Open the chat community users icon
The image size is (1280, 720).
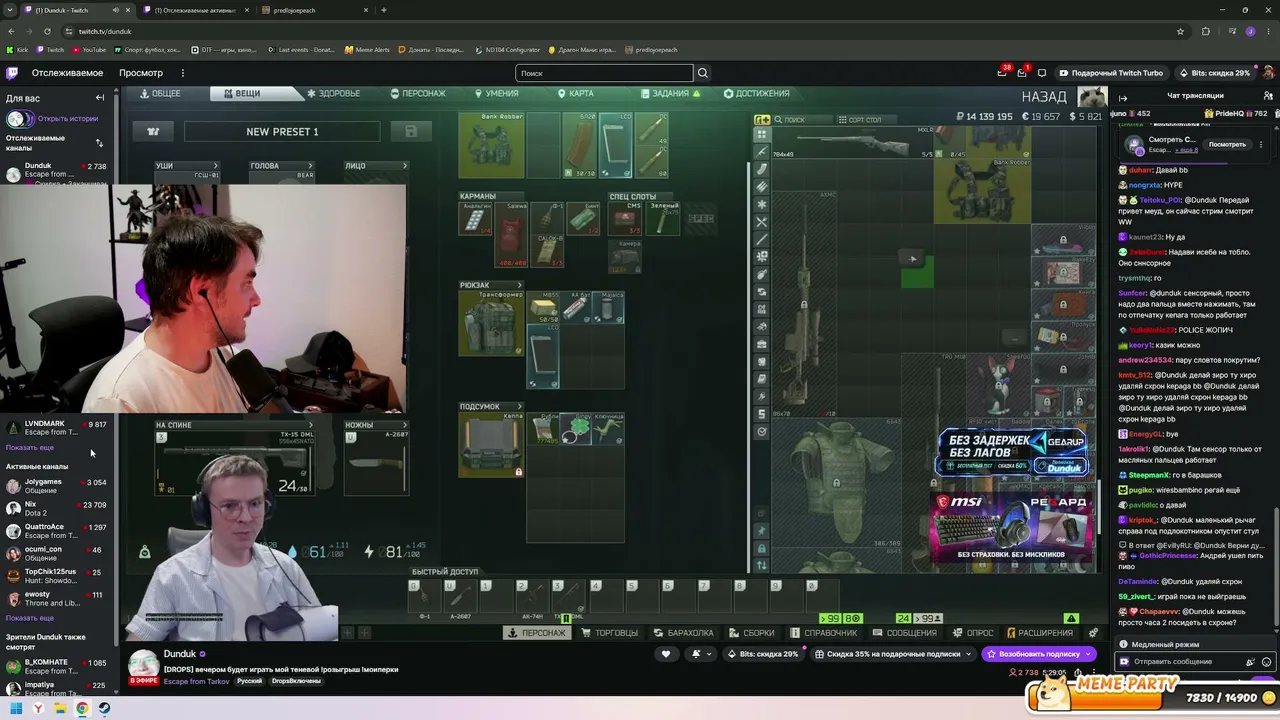coord(1268,96)
